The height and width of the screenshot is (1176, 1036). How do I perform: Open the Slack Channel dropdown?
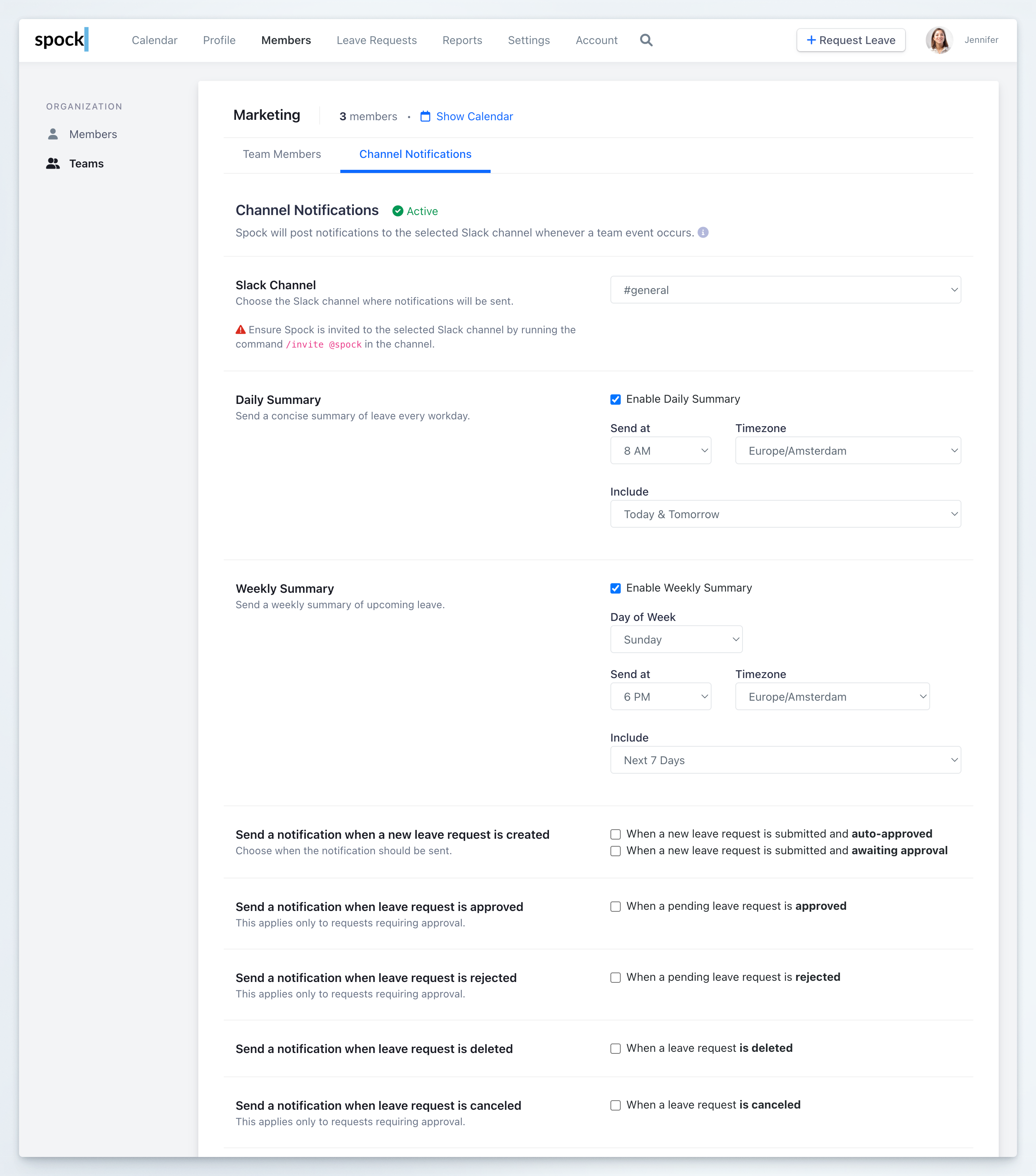coord(785,290)
